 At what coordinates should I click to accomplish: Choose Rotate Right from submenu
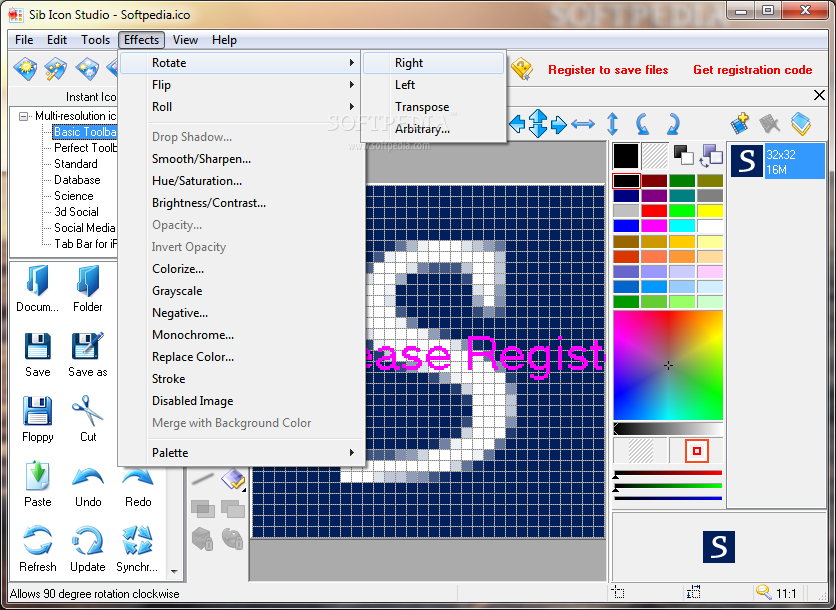click(x=433, y=63)
